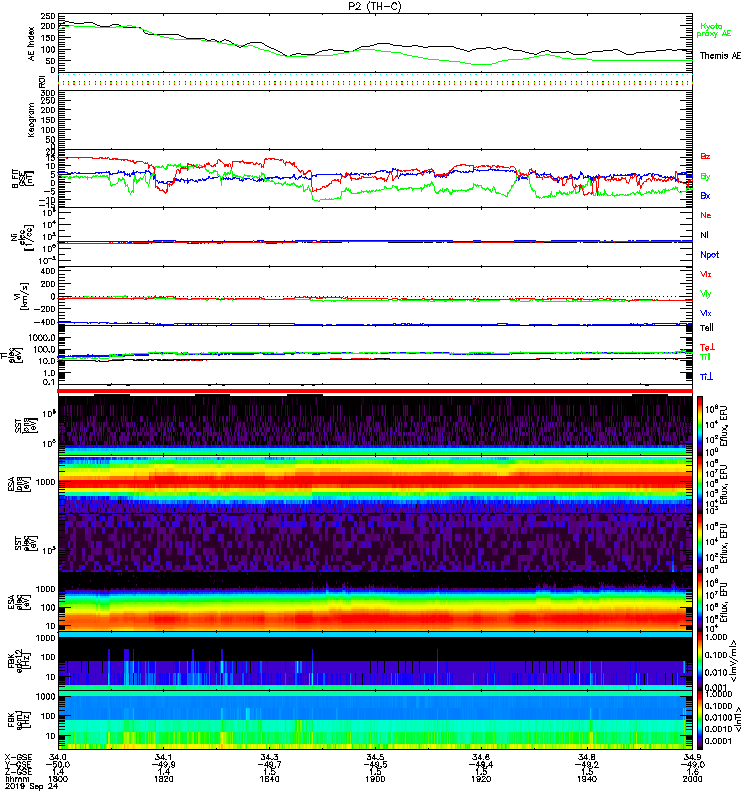
Task: Click the red "Vix" velocity legend label
Action: tap(706, 274)
